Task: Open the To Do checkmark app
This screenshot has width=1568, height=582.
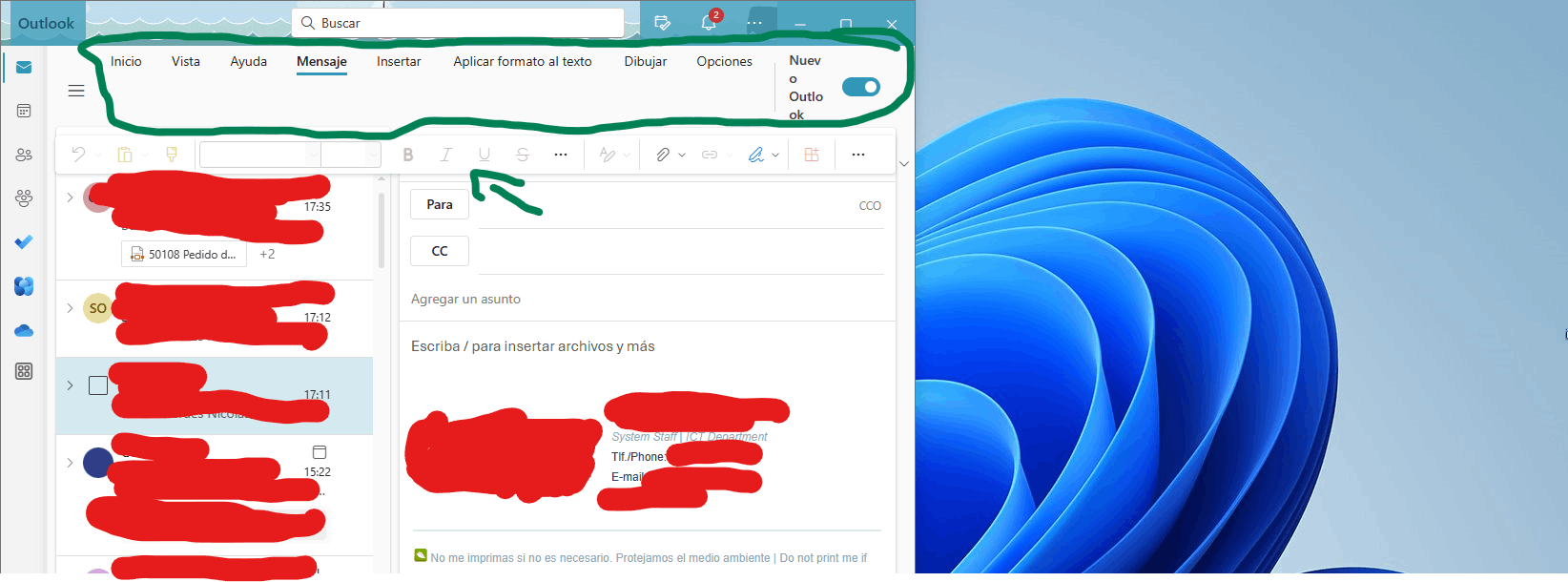Action: 24,242
